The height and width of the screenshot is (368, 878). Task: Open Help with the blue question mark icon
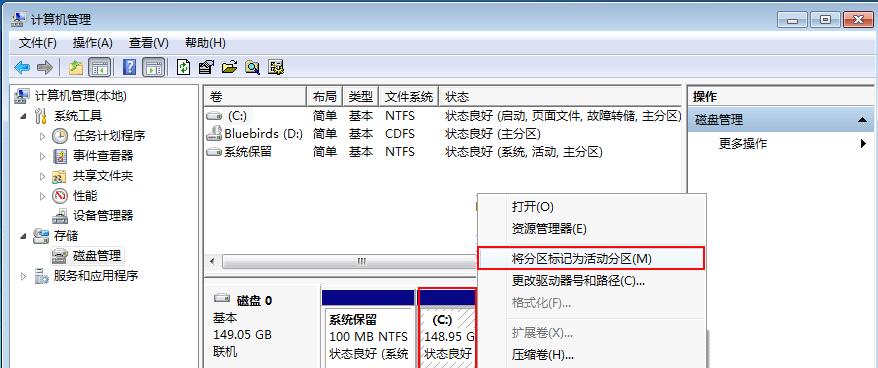point(129,68)
